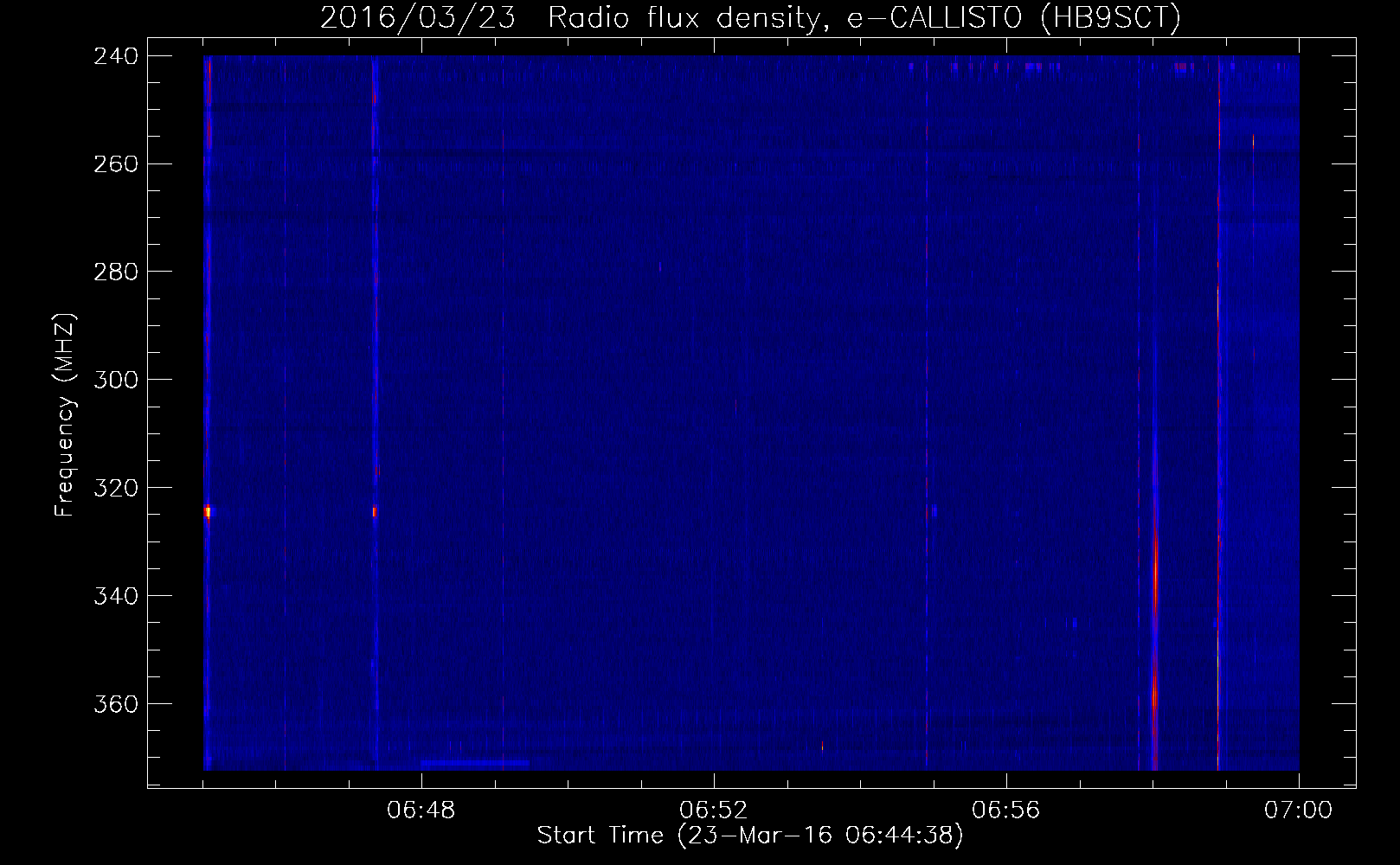Select the '320' frequency axis label
1400x865 pixels.
tap(115, 489)
